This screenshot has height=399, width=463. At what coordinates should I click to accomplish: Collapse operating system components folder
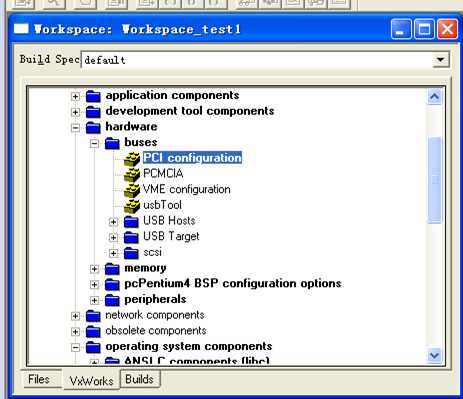click(75, 348)
